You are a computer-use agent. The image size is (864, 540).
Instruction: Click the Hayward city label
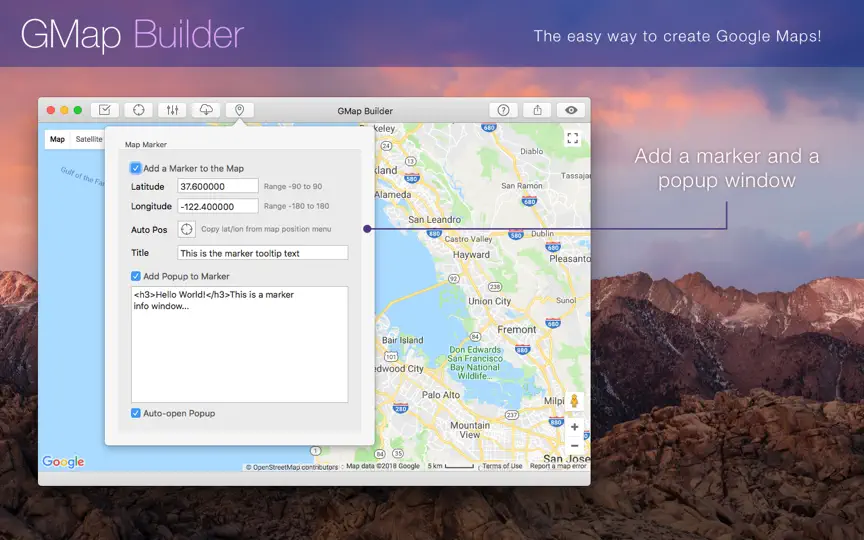pos(471,255)
